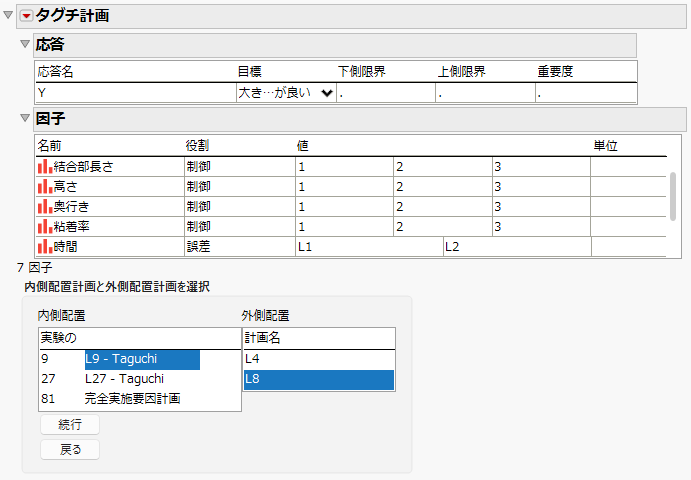The image size is (691, 480).
Task: Select the factor name 時間
Action: click(65, 246)
